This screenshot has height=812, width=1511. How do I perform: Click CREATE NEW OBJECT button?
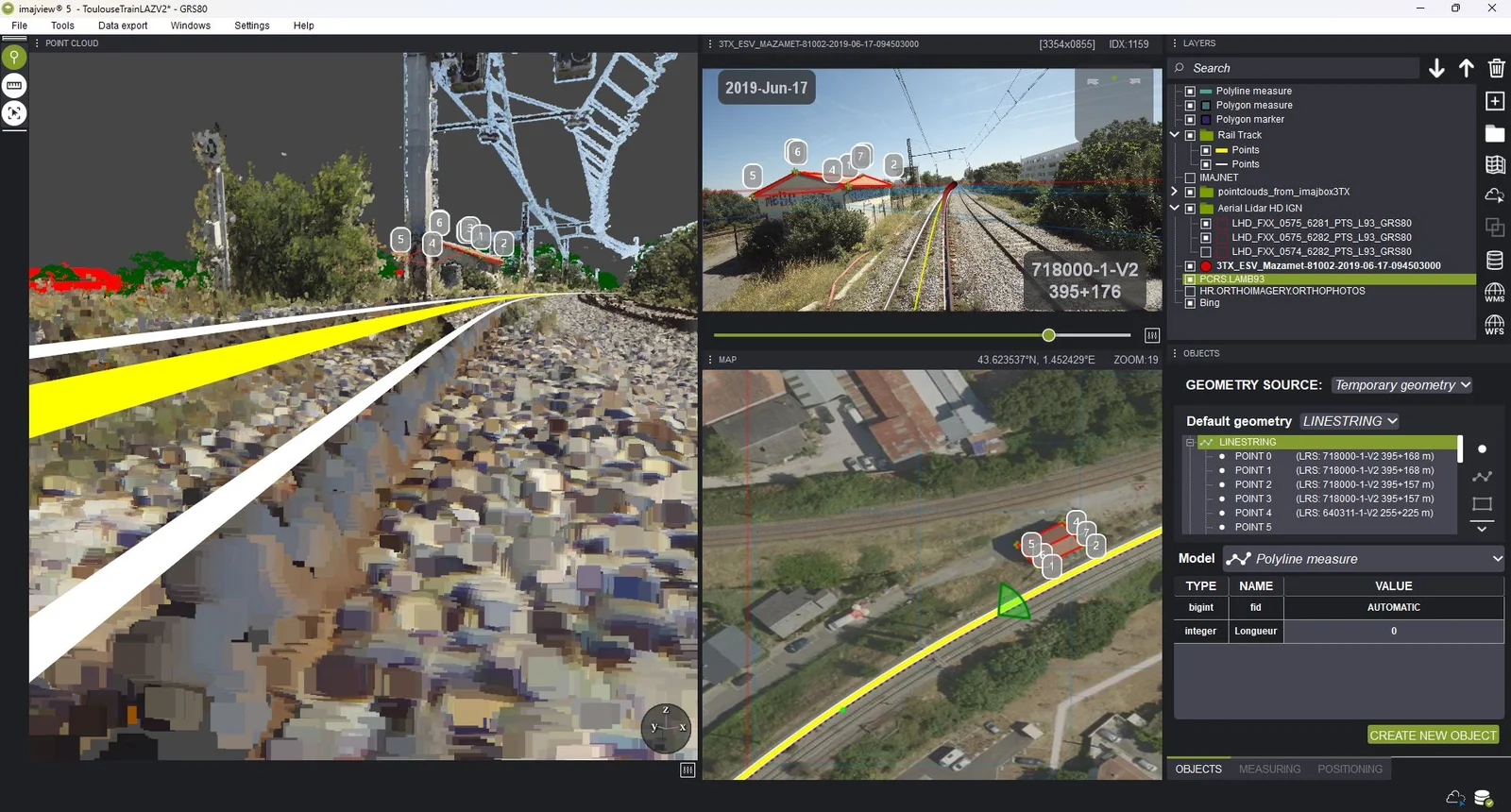pos(1433,736)
